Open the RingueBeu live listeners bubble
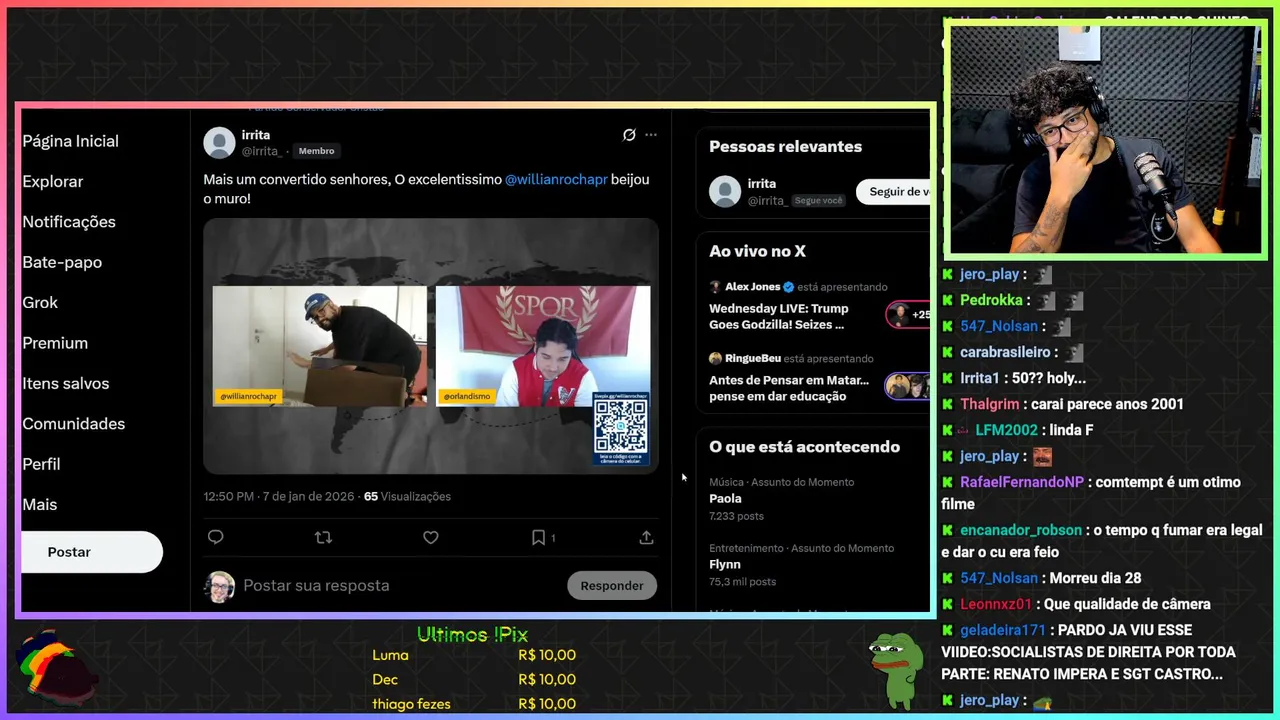This screenshot has height=720, width=1280. 908,386
